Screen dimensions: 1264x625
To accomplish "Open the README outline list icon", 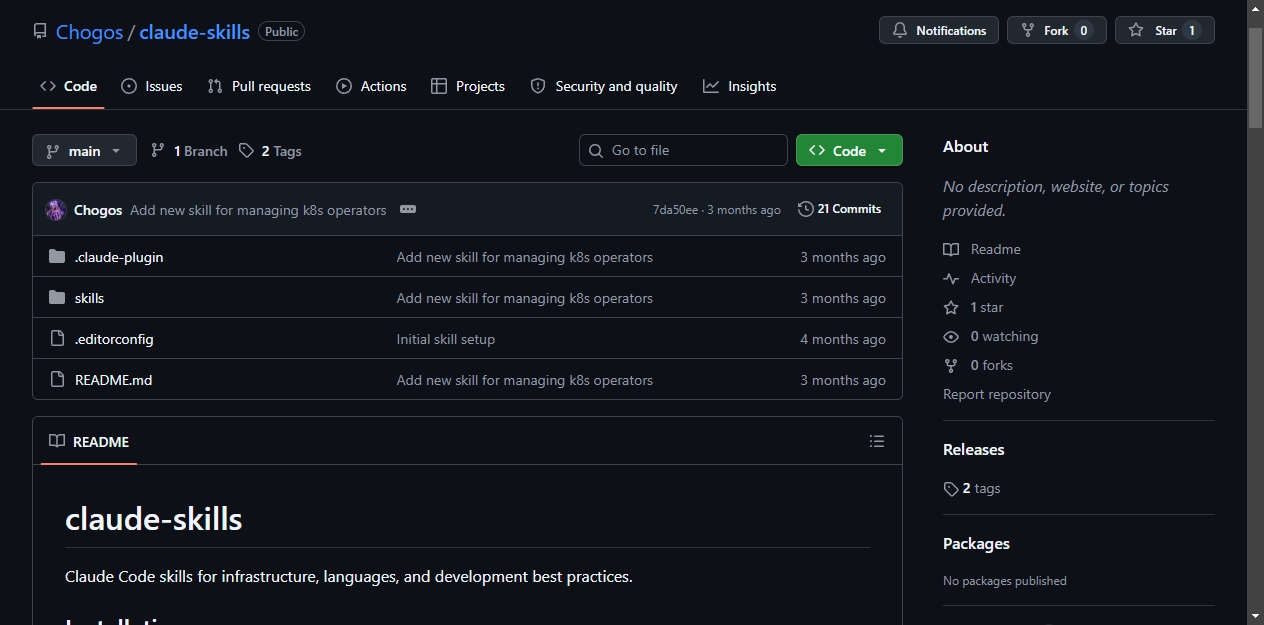I will (877, 441).
